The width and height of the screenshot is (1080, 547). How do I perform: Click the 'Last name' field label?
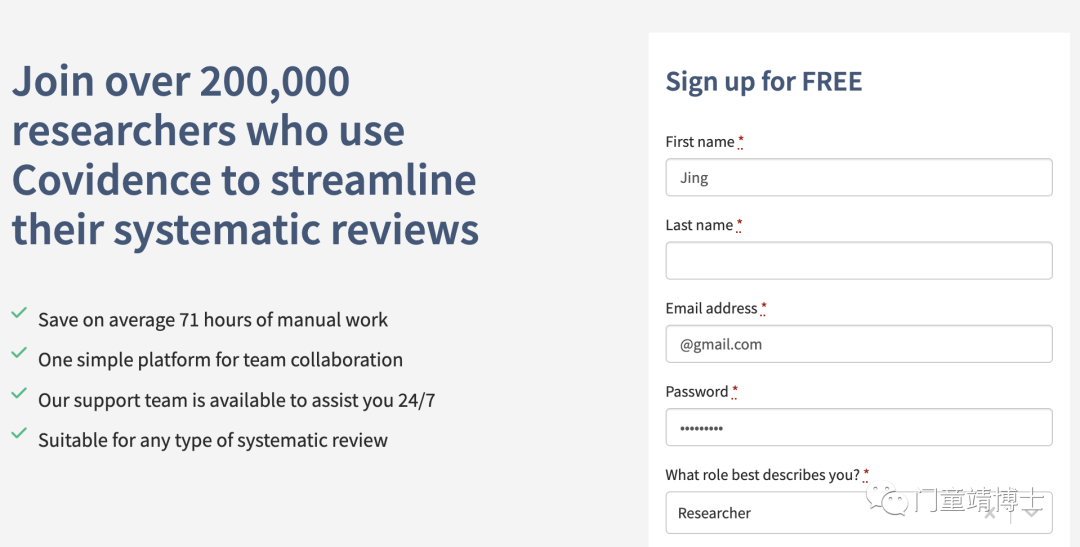[699, 225]
